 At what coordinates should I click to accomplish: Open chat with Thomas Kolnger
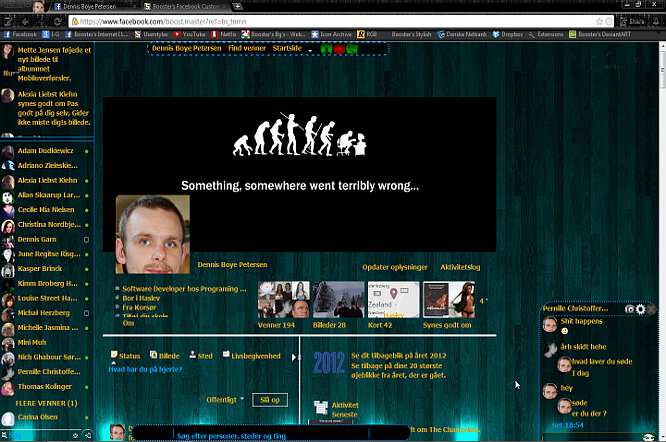[45, 386]
